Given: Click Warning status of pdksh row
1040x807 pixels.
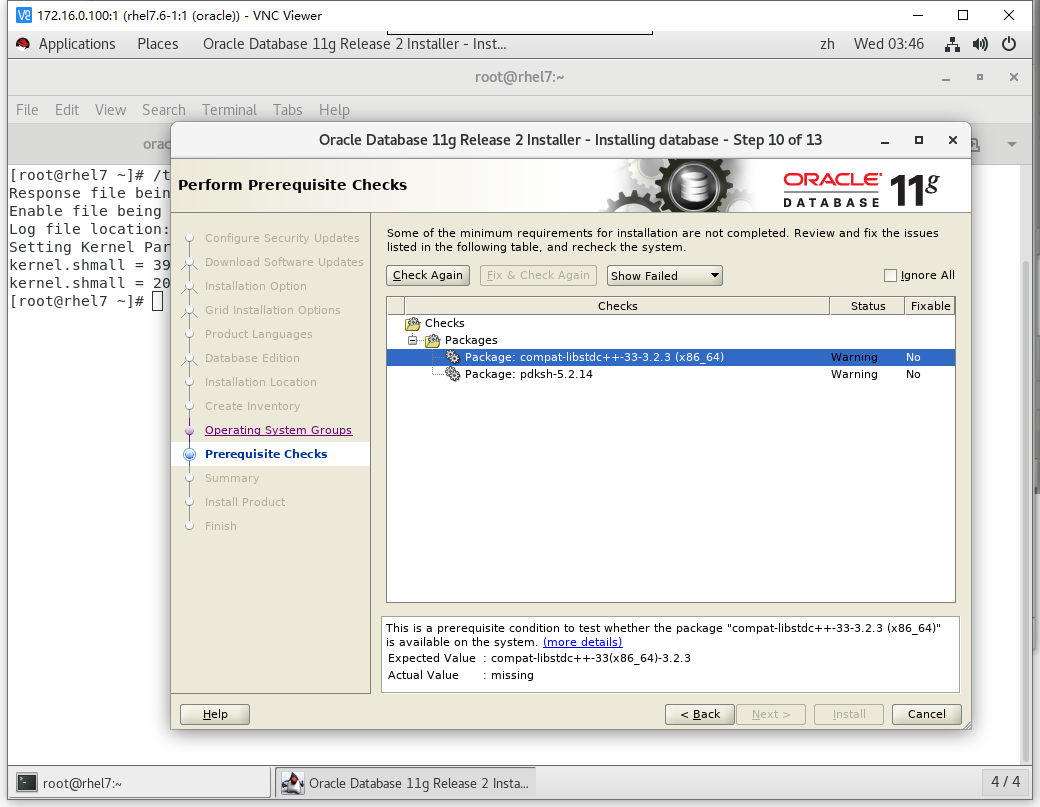Looking at the screenshot, I should [x=854, y=375].
